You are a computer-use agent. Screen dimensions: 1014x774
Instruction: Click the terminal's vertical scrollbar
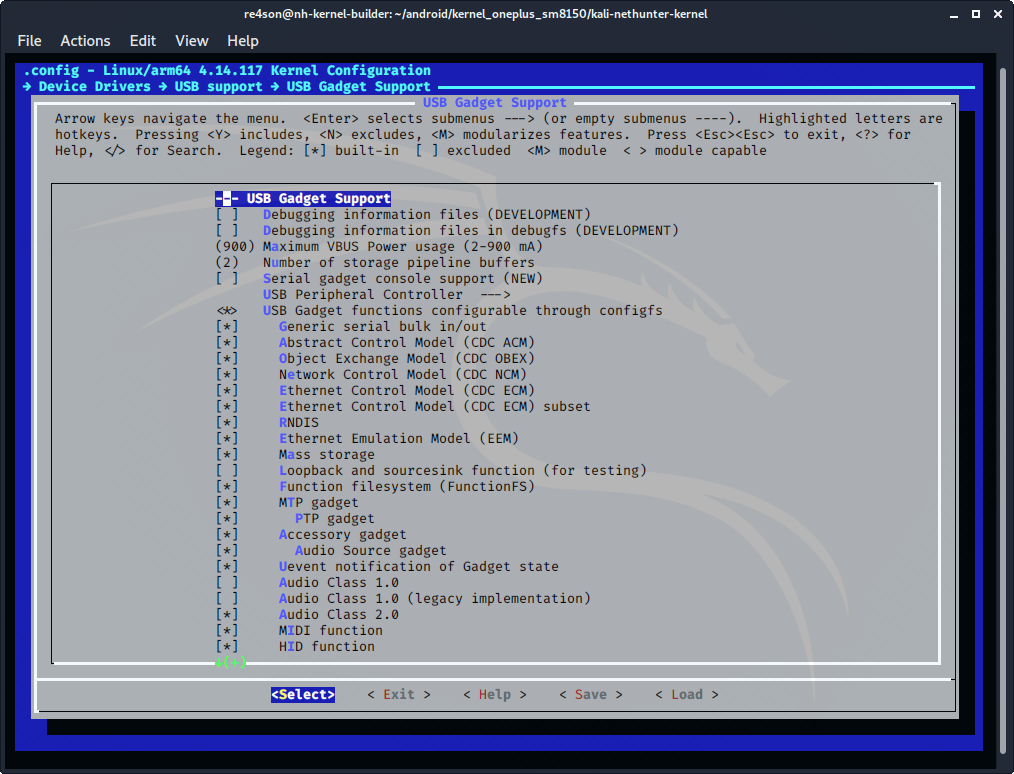pos(1004,400)
